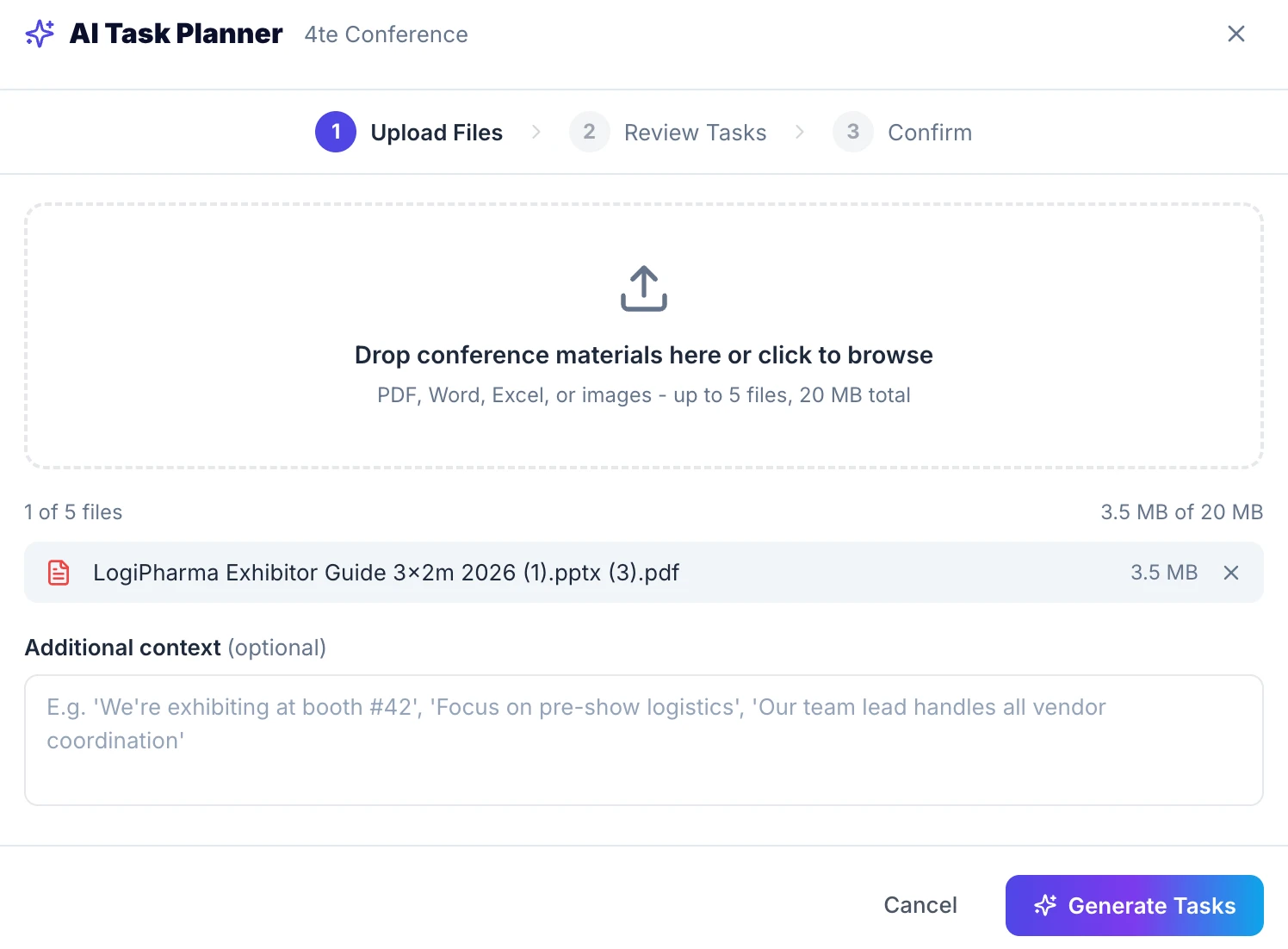Image resolution: width=1288 pixels, height=949 pixels.
Task: Go to the Confirm step
Action: click(x=930, y=132)
